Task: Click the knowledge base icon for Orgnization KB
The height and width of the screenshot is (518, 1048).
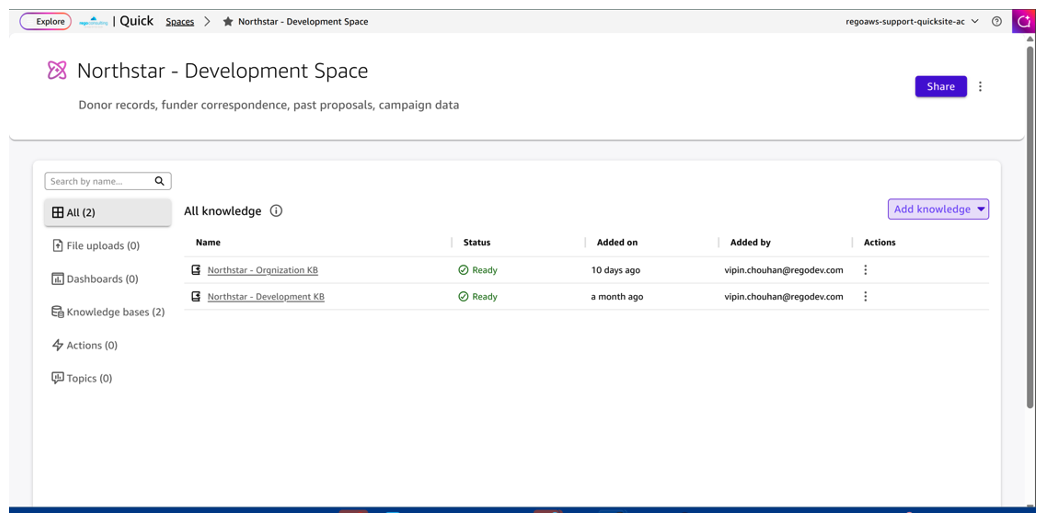Action: 196,270
